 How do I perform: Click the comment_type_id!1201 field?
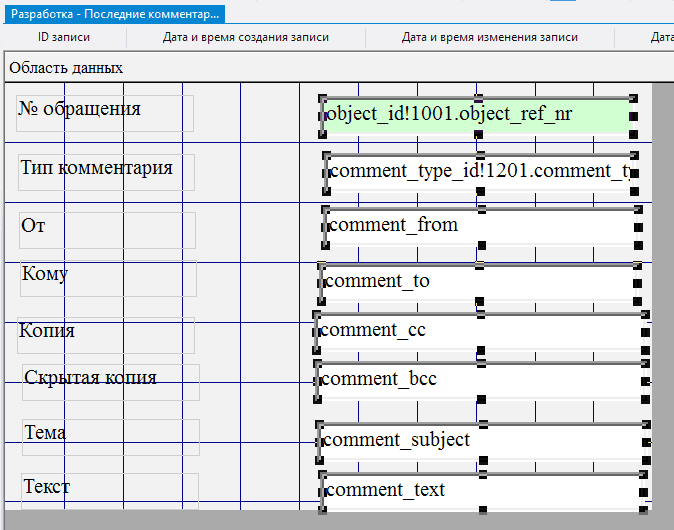pos(479,172)
